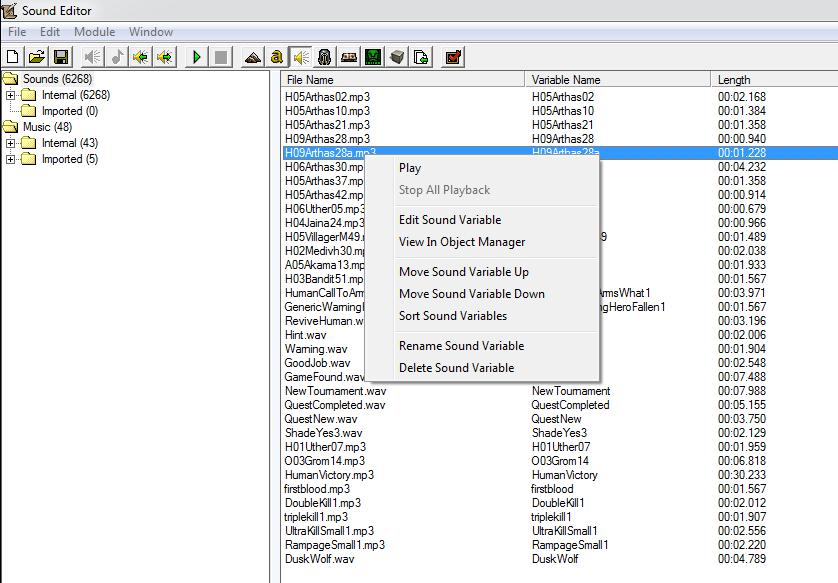838x583 pixels.
Task: Click second yellow speaker with green arrow icon
Action: 166,57
